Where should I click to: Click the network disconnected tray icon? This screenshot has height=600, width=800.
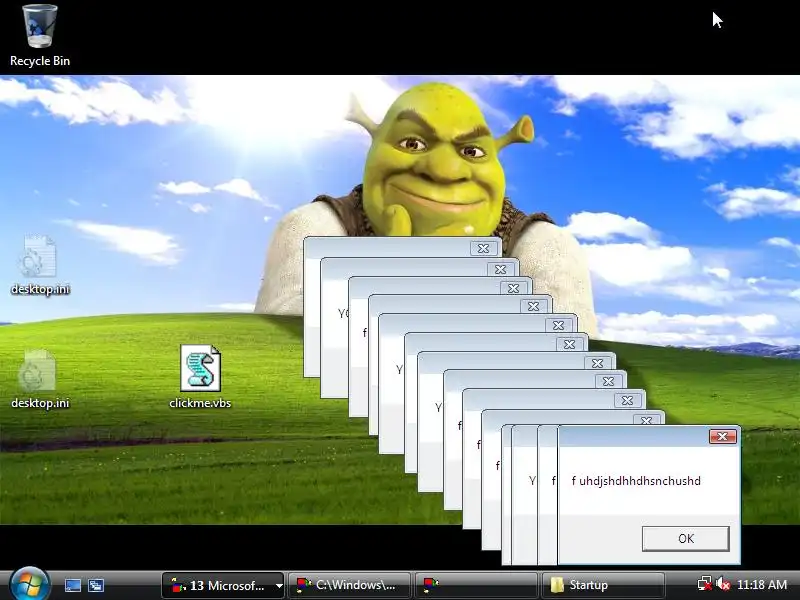(705, 584)
